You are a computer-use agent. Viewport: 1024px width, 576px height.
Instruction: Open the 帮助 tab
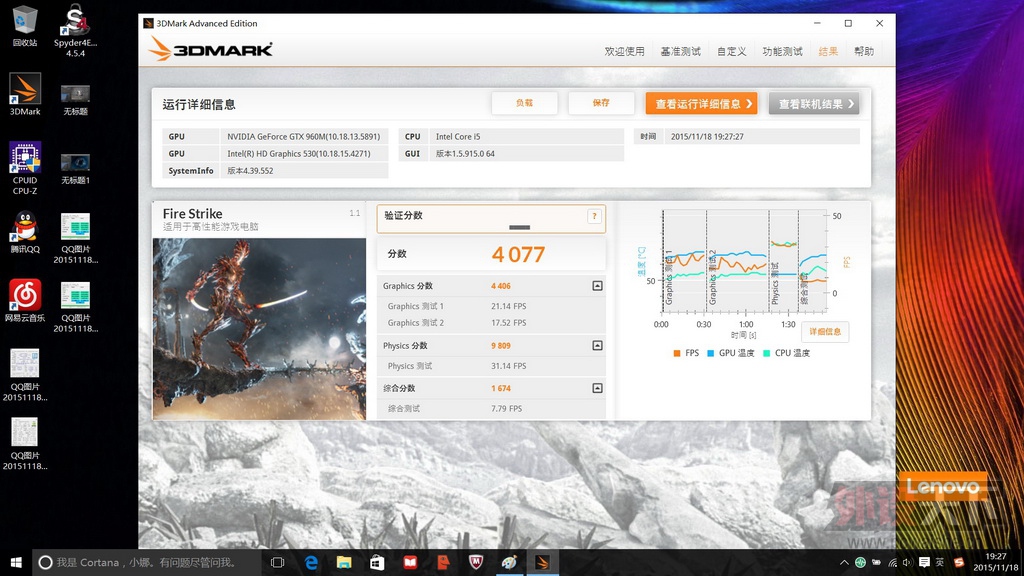pos(864,51)
